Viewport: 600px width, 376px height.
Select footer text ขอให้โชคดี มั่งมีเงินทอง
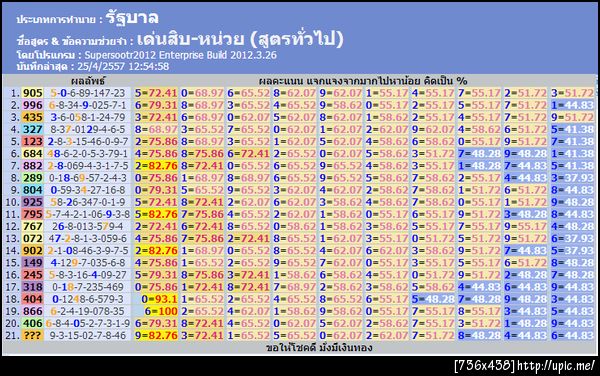pos(319,348)
